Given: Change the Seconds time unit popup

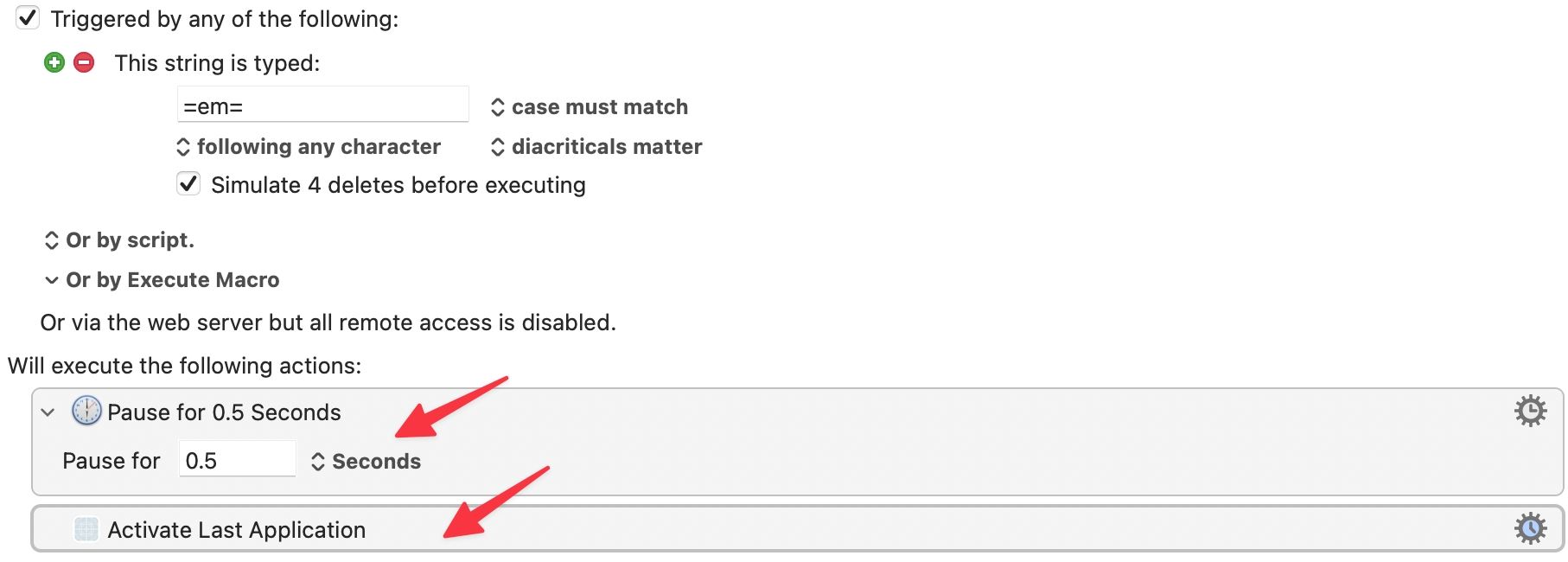Looking at the screenshot, I should pyautogui.click(x=367, y=462).
